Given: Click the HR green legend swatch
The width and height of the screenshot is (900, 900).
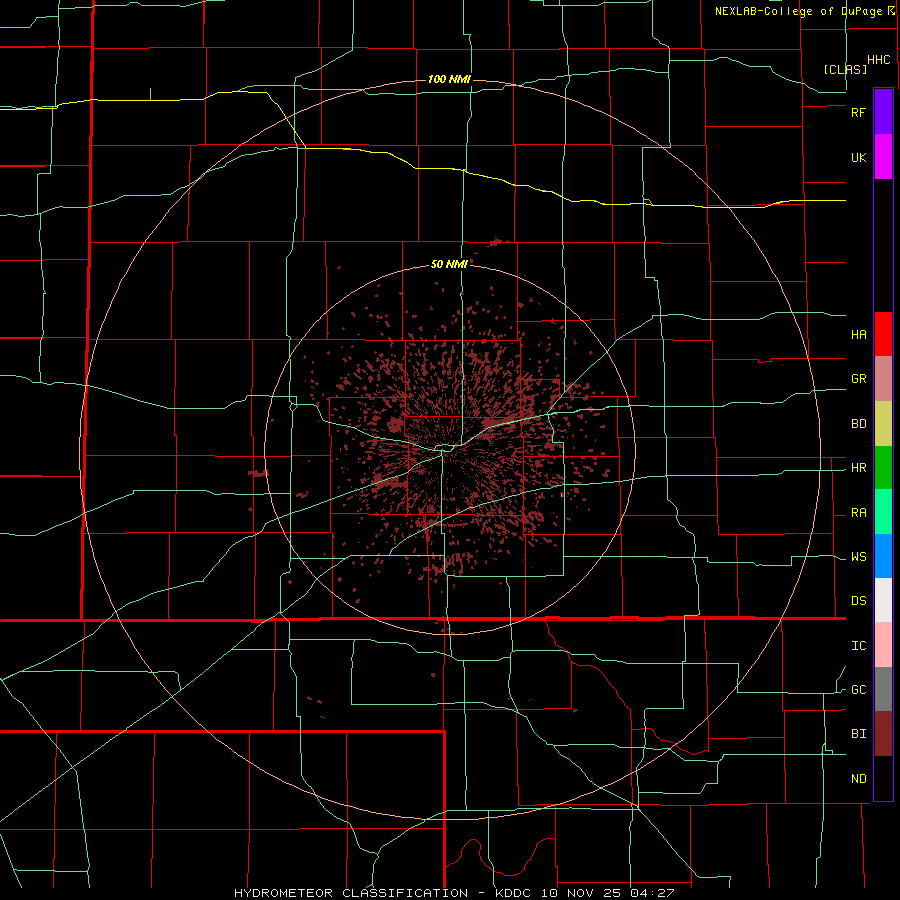Looking at the screenshot, I should point(883,468).
